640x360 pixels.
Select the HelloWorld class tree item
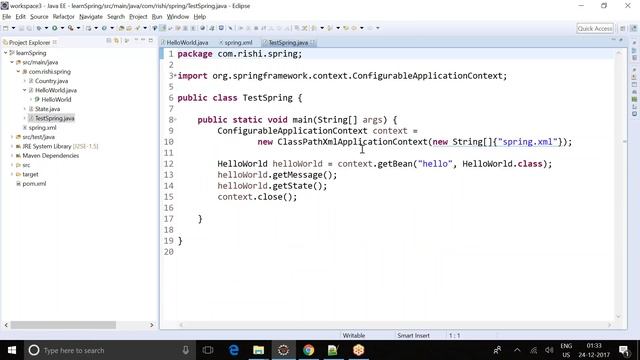pos(56,100)
